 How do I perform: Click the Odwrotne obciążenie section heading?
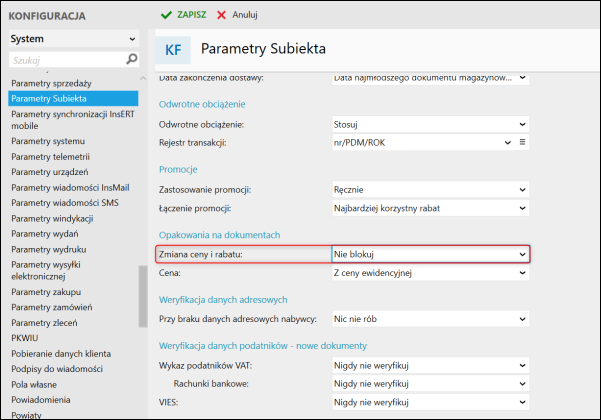(x=202, y=104)
